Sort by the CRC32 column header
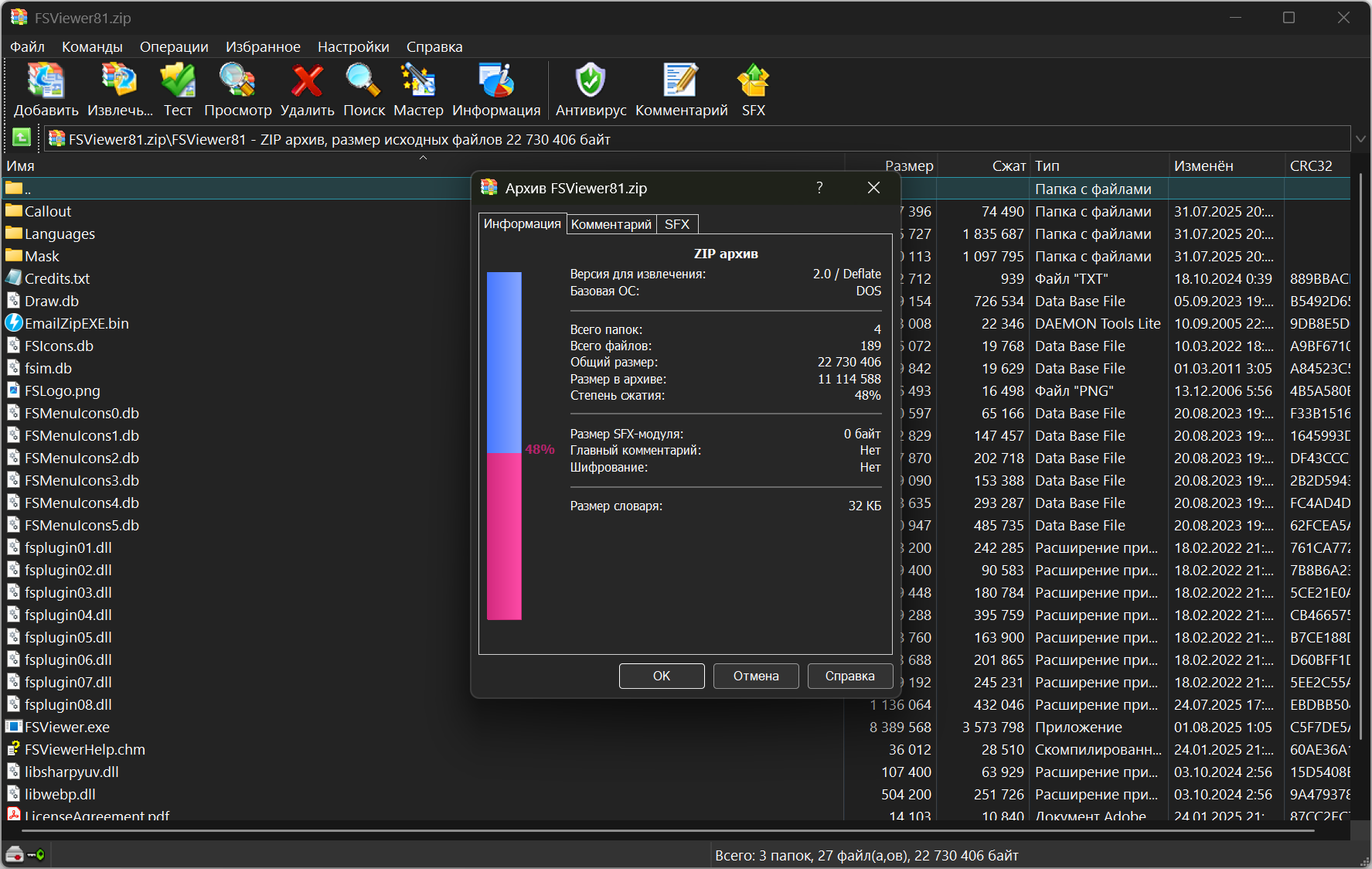 pos(1318,165)
